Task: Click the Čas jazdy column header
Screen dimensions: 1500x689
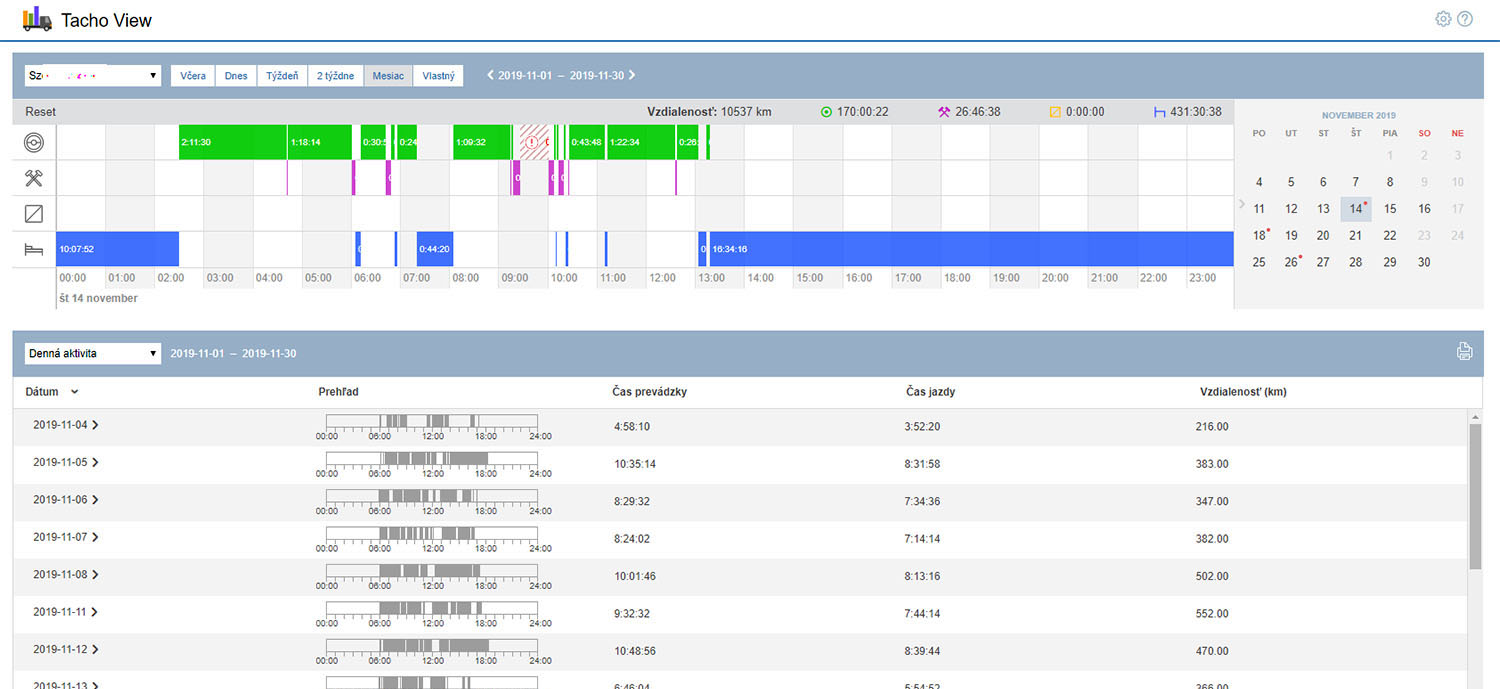Action: [x=929, y=392]
